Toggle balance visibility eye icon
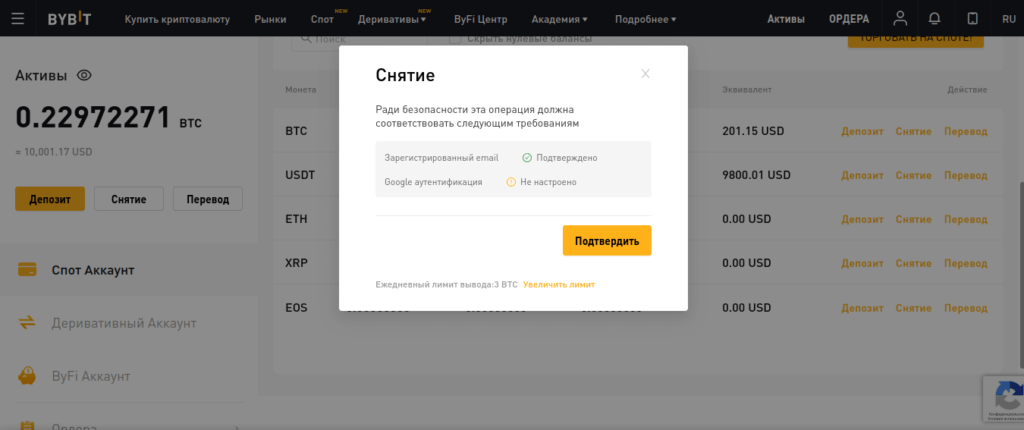Screen dimensions: 1024x430 click(x=84, y=76)
